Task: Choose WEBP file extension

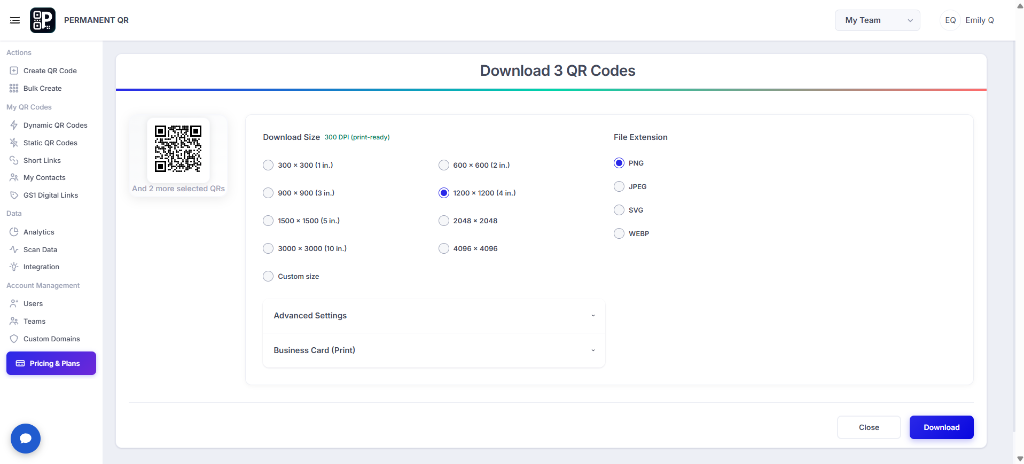Action: pyautogui.click(x=619, y=233)
